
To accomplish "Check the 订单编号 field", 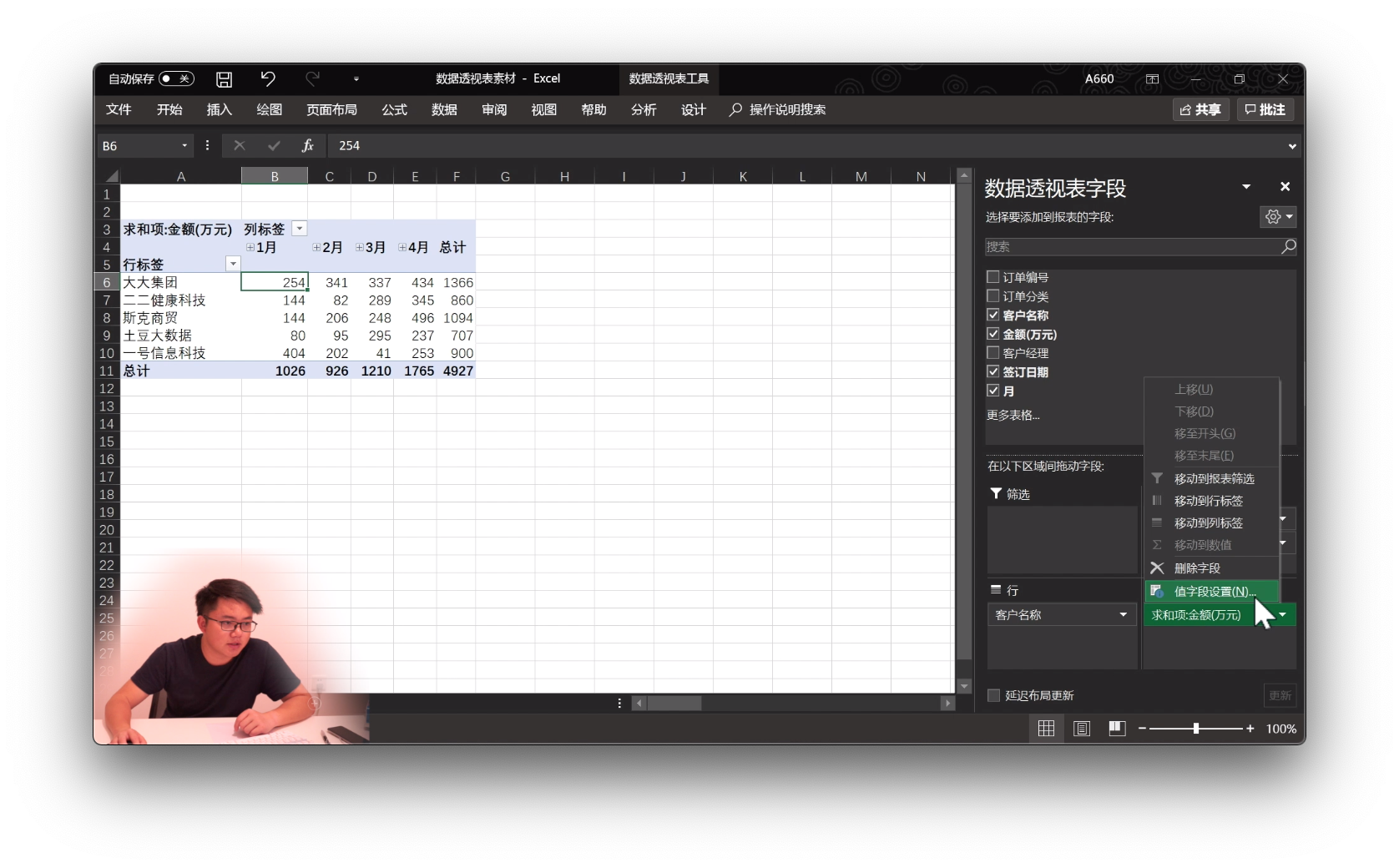I will (993, 277).
